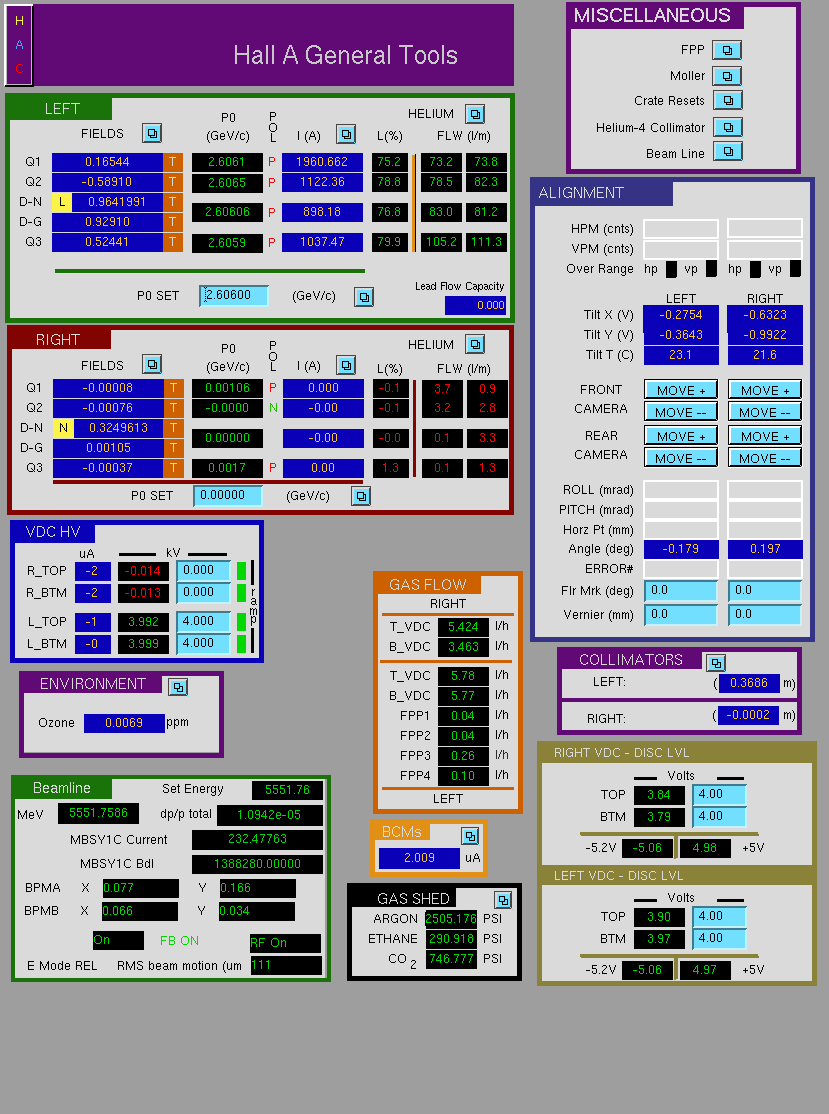Click RIGHT D-N 'N' status indicator

coord(63,428)
